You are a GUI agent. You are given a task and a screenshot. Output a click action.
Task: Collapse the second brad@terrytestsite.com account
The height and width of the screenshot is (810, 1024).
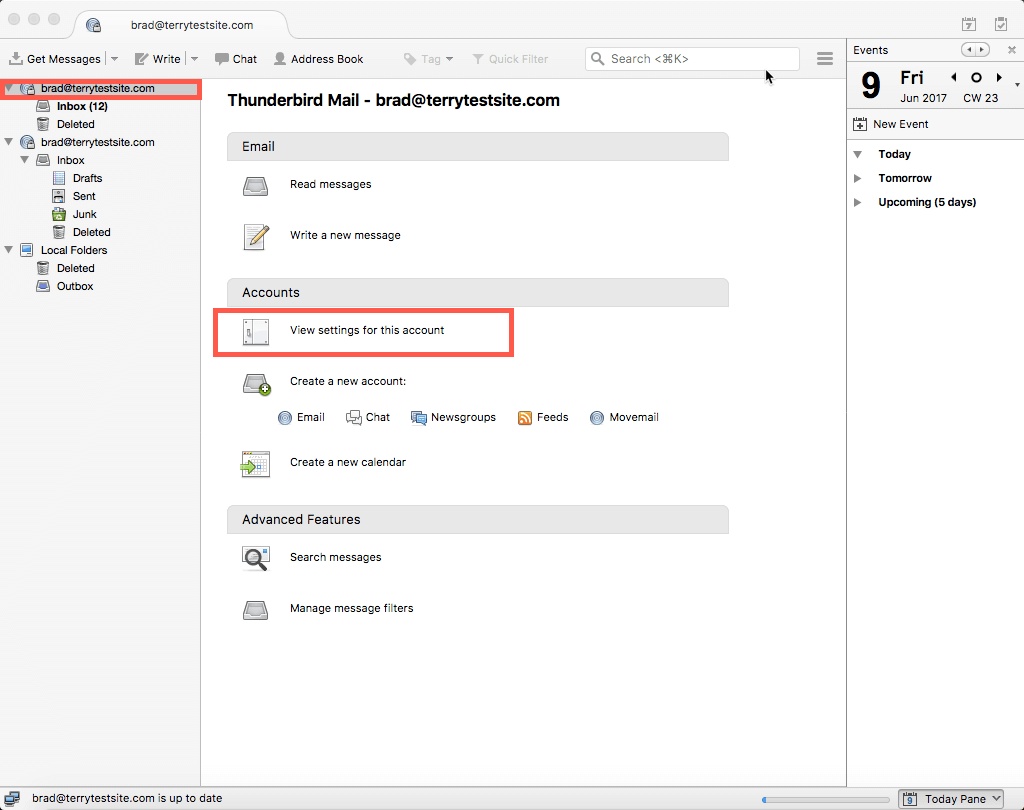pos(9,142)
